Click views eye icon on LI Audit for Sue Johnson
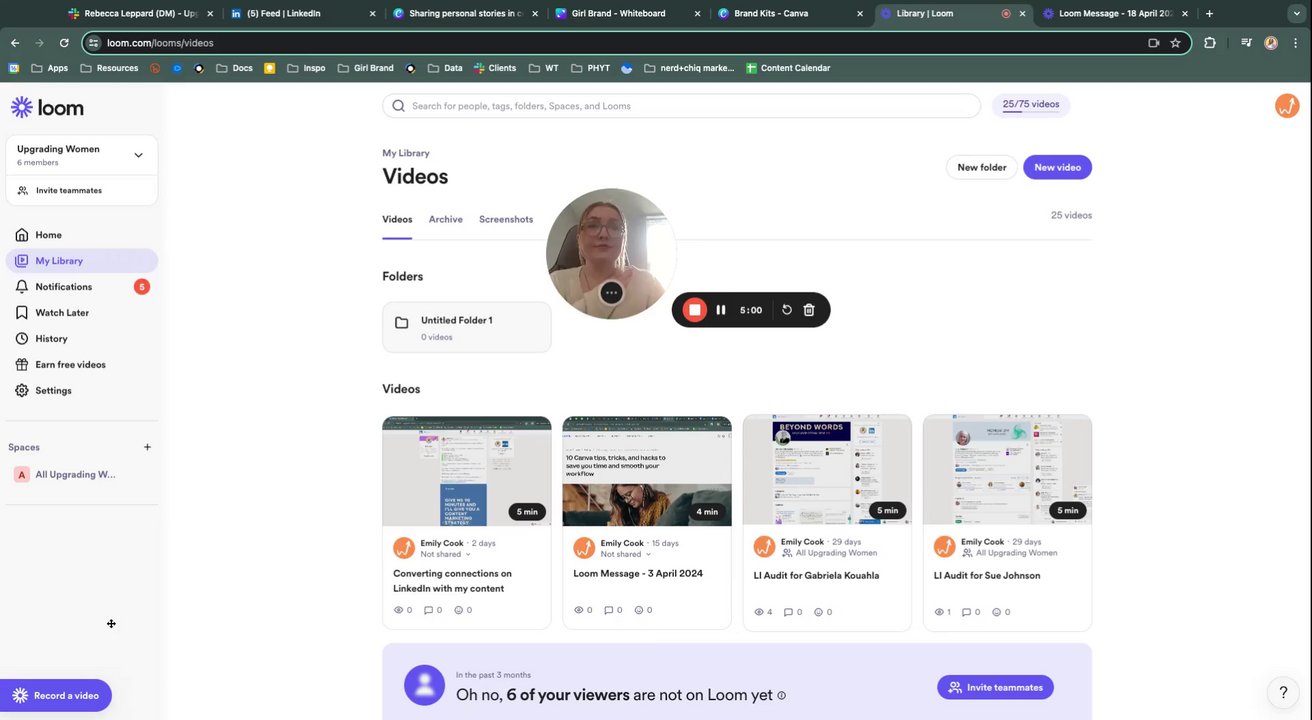Image resolution: width=1312 pixels, height=720 pixels. click(x=939, y=612)
